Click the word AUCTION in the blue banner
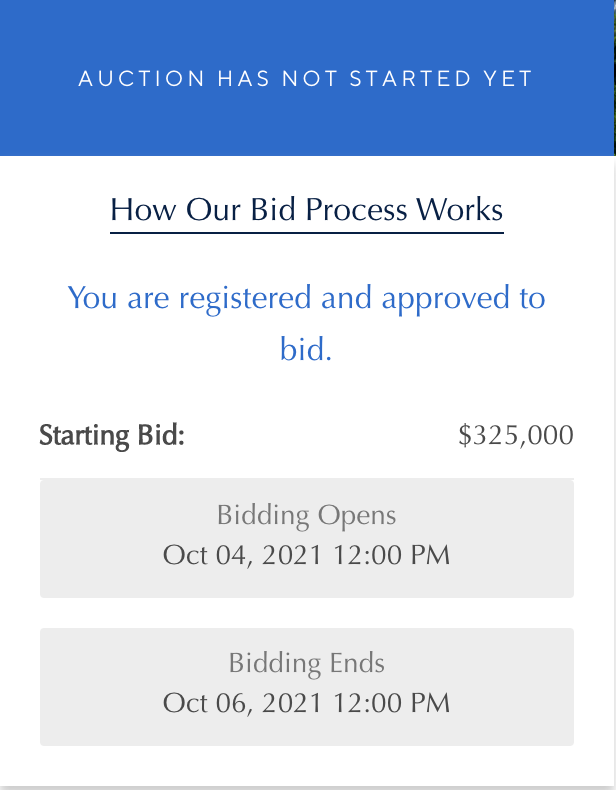Screen dimensions: 616x790 pyautogui.click(x=142, y=79)
